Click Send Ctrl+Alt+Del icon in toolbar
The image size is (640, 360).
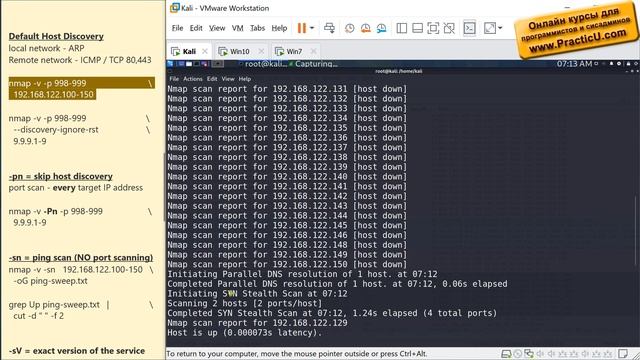[x=329, y=28]
